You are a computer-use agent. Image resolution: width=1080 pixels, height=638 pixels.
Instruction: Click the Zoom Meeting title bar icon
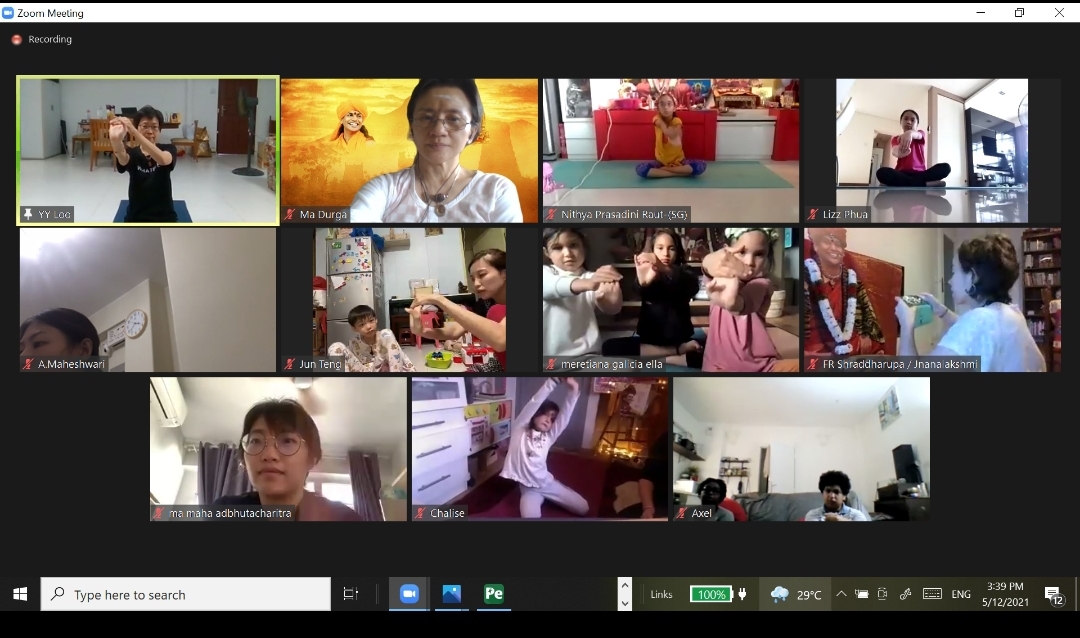8,13
